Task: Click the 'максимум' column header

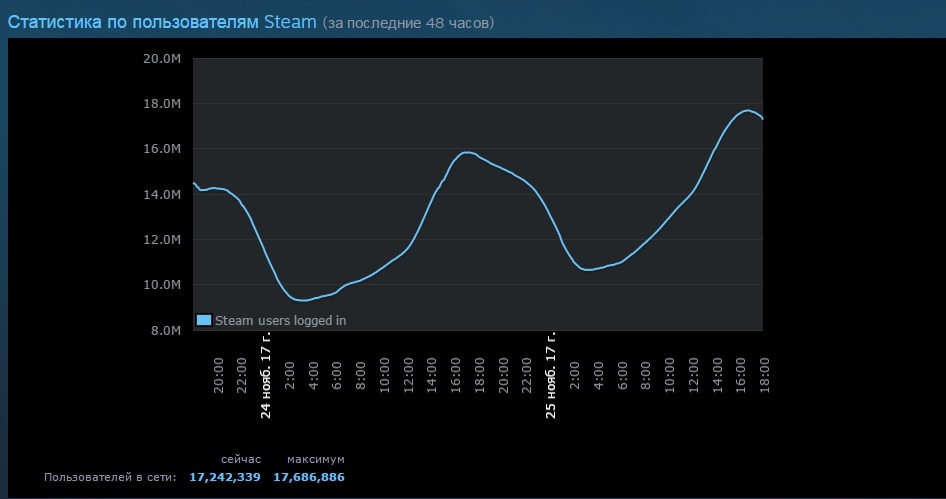Action: point(316,459)
